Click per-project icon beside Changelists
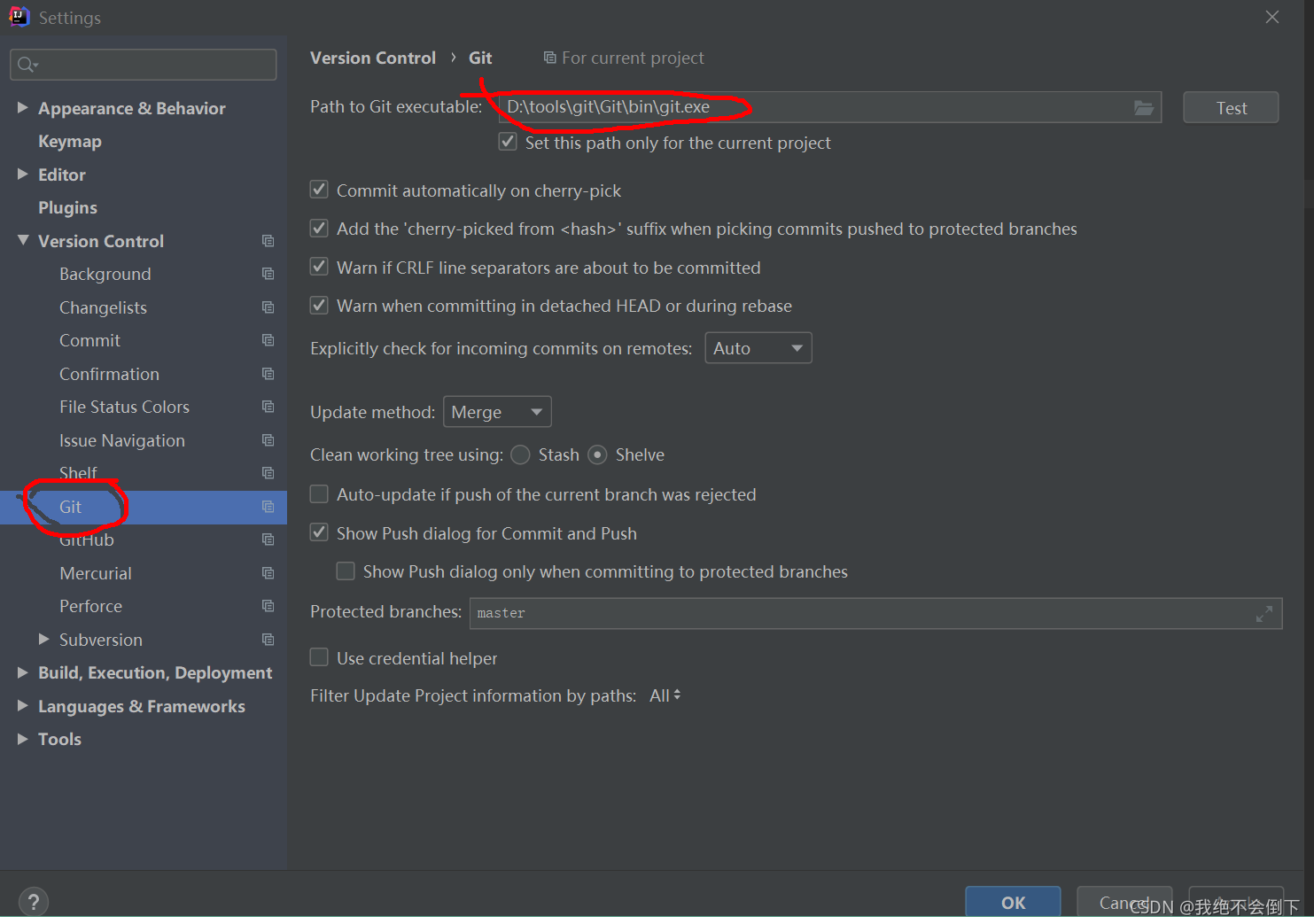Screen dimensions: 1314x924 click(268, 307)
